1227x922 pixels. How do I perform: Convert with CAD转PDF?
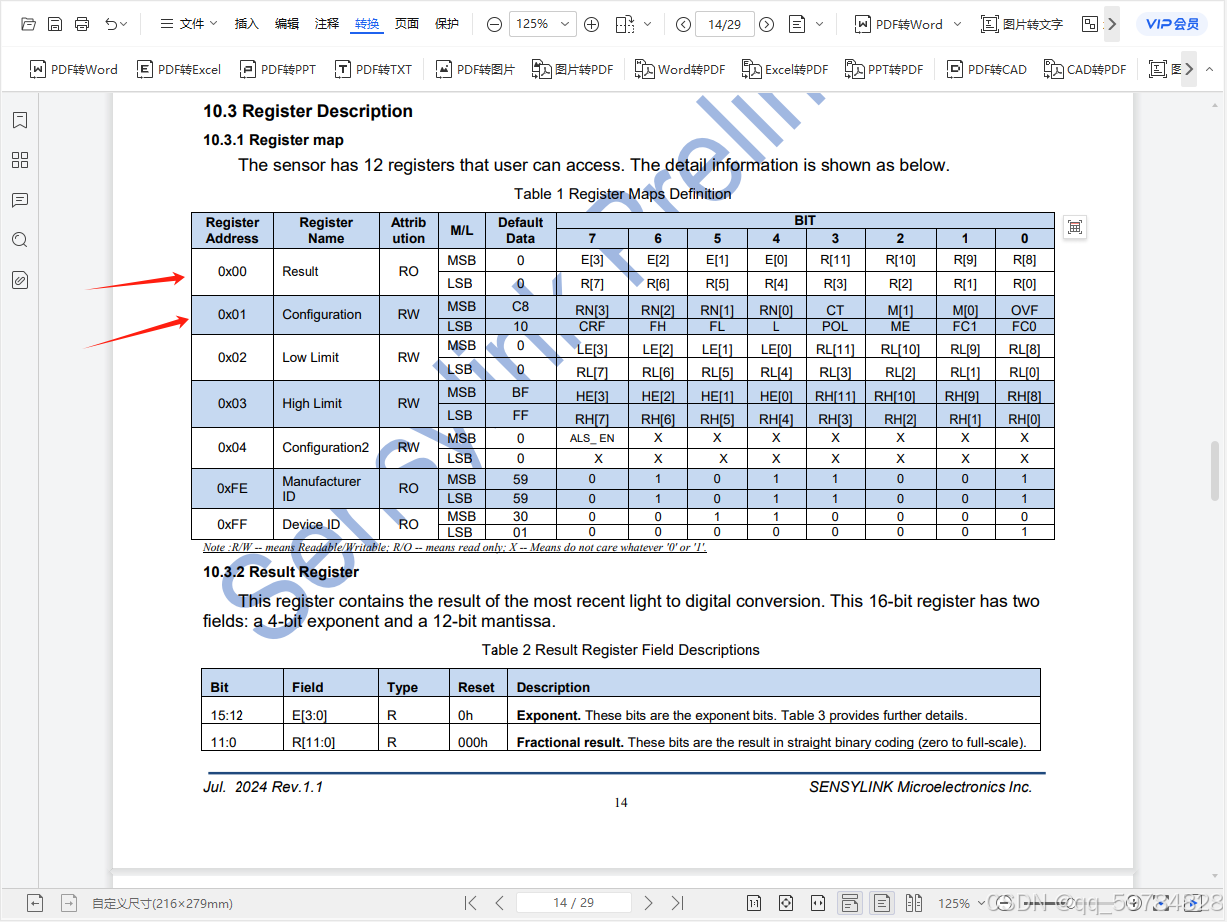(1085, 69)
